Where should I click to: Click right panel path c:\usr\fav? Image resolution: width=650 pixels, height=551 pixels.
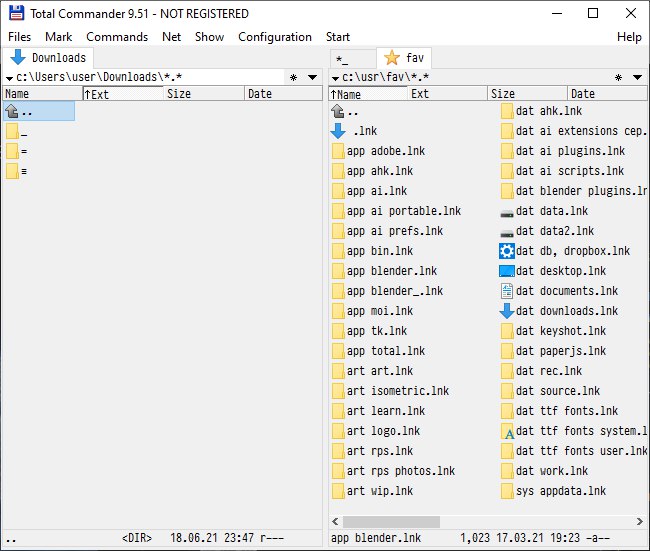click(386, 77)
